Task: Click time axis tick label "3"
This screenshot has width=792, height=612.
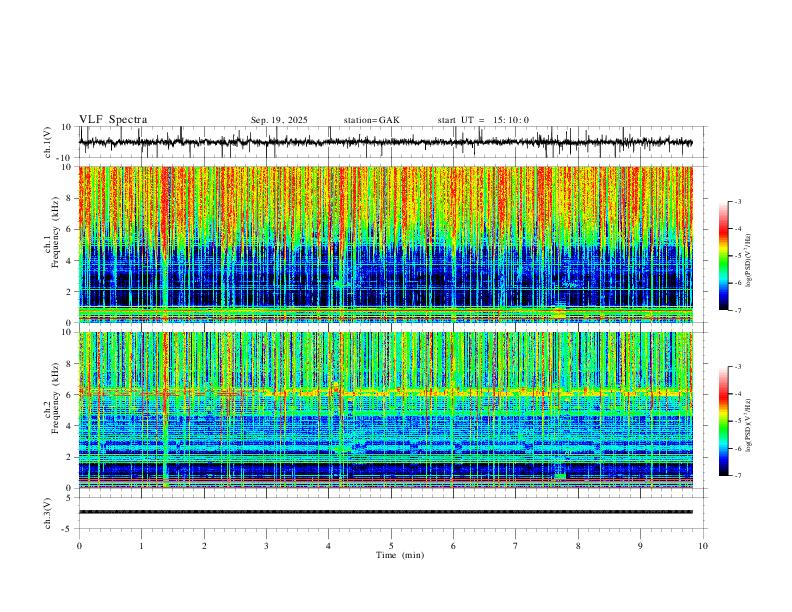Action: [x=266, y=546]
